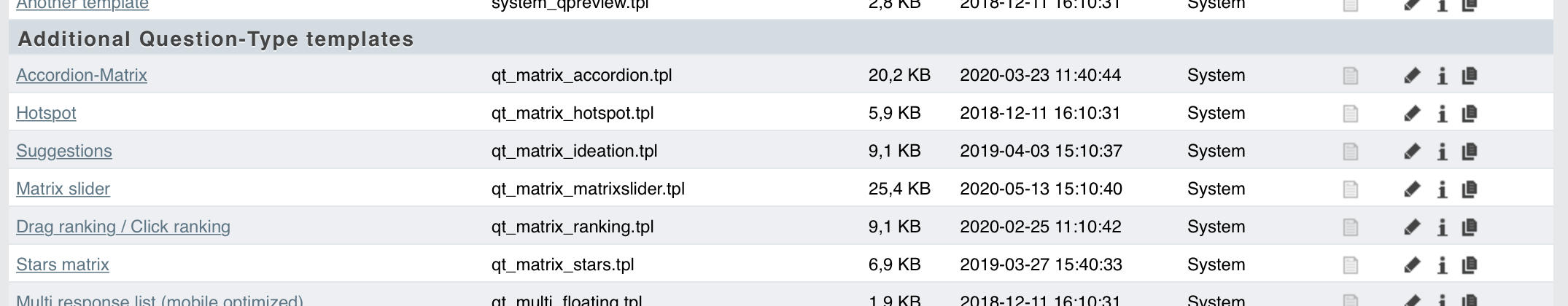Edit the Hotspot template

coord(1412,114)
